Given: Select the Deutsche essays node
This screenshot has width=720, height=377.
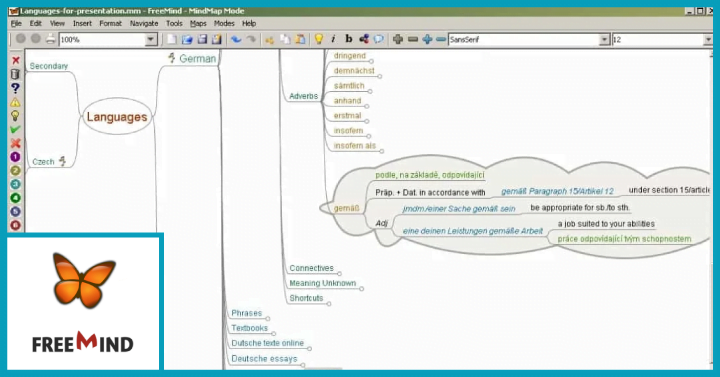Looking at the screenshot, I should coord(264,359).
